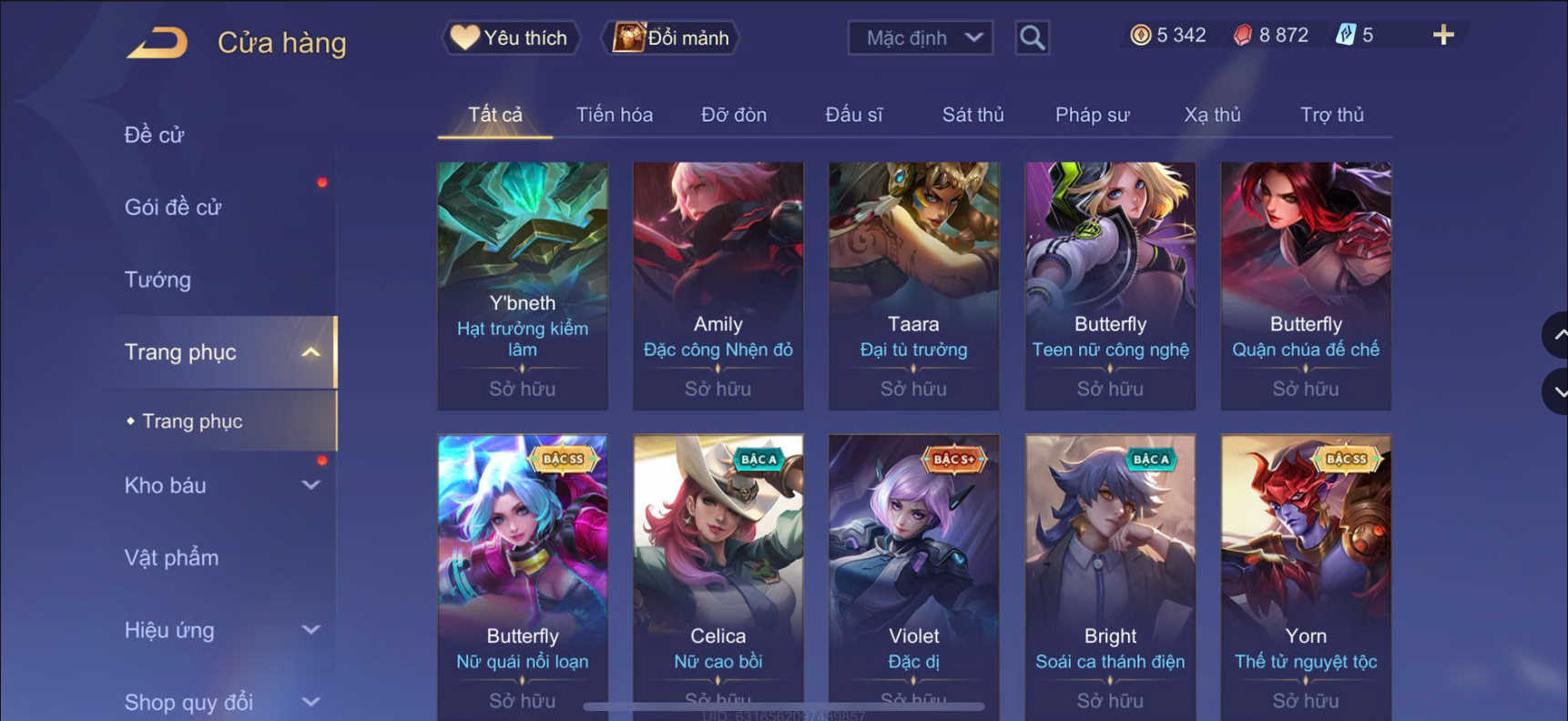Click the blue voucher ticket icon
This screenshot has height=721, width=1568.
point(1345,36)
